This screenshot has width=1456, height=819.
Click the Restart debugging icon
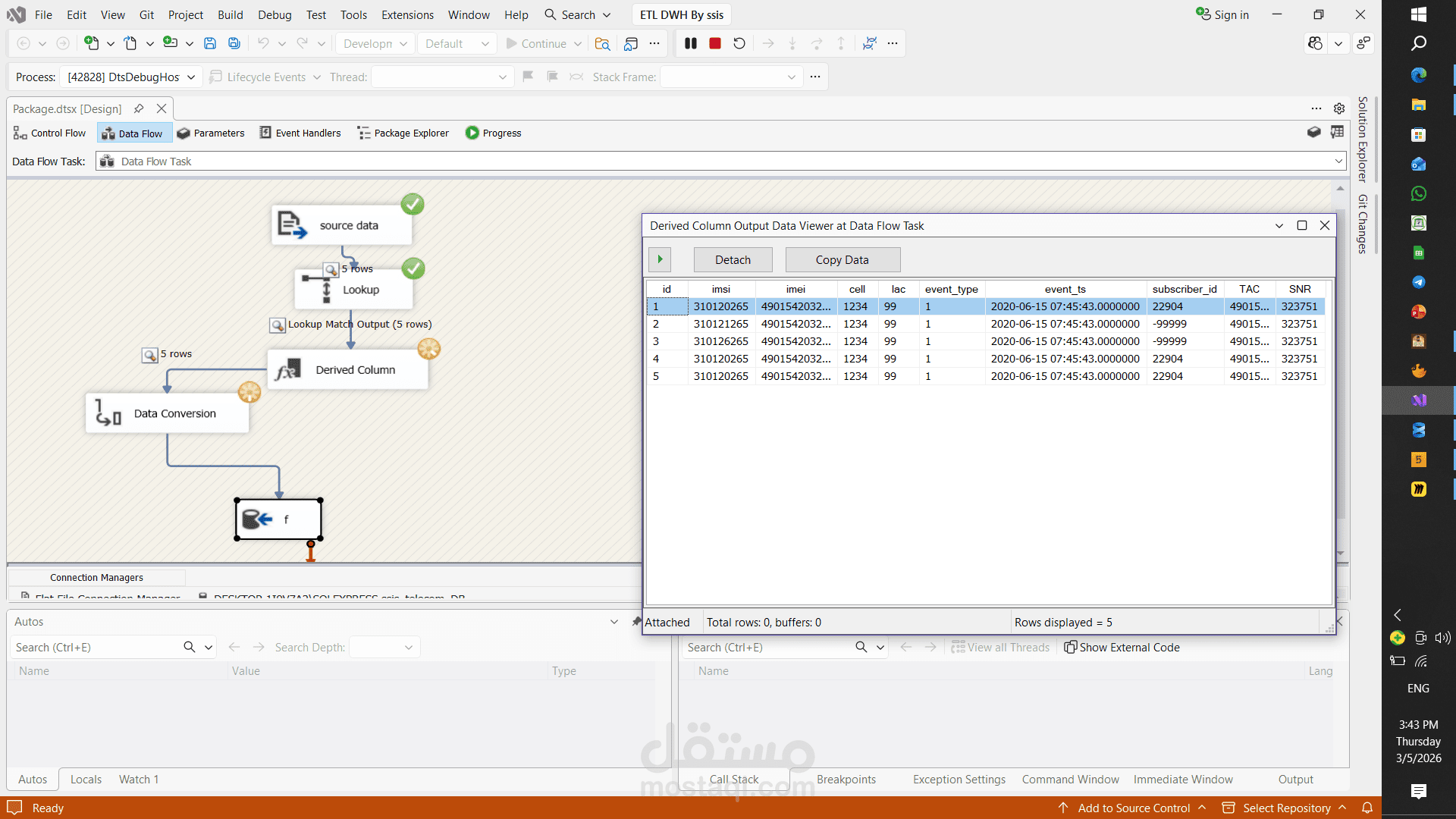739,44
